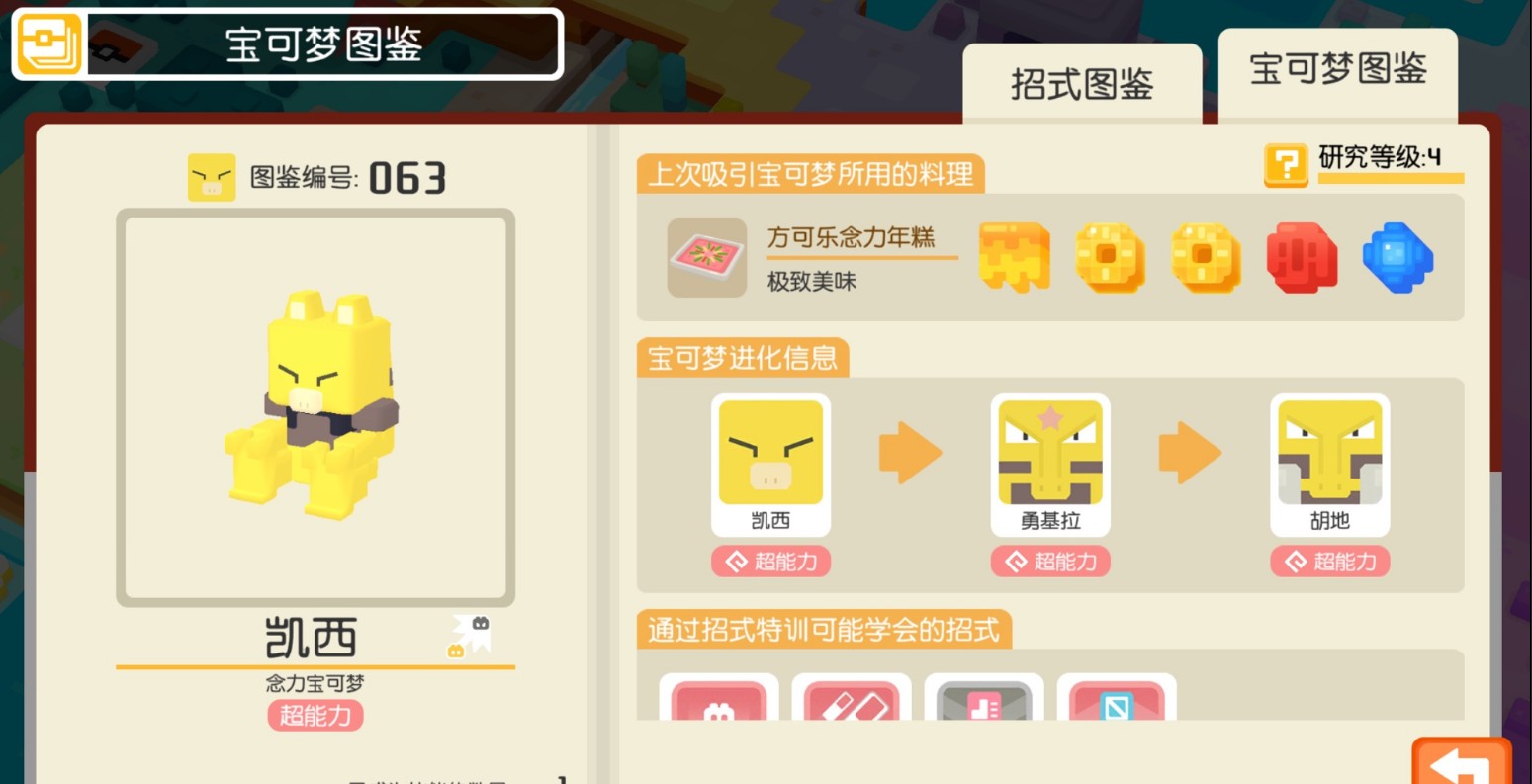Click the 超能力 type tag under 胡地
Viewport: 1532px width, 784px height.
1330,562
